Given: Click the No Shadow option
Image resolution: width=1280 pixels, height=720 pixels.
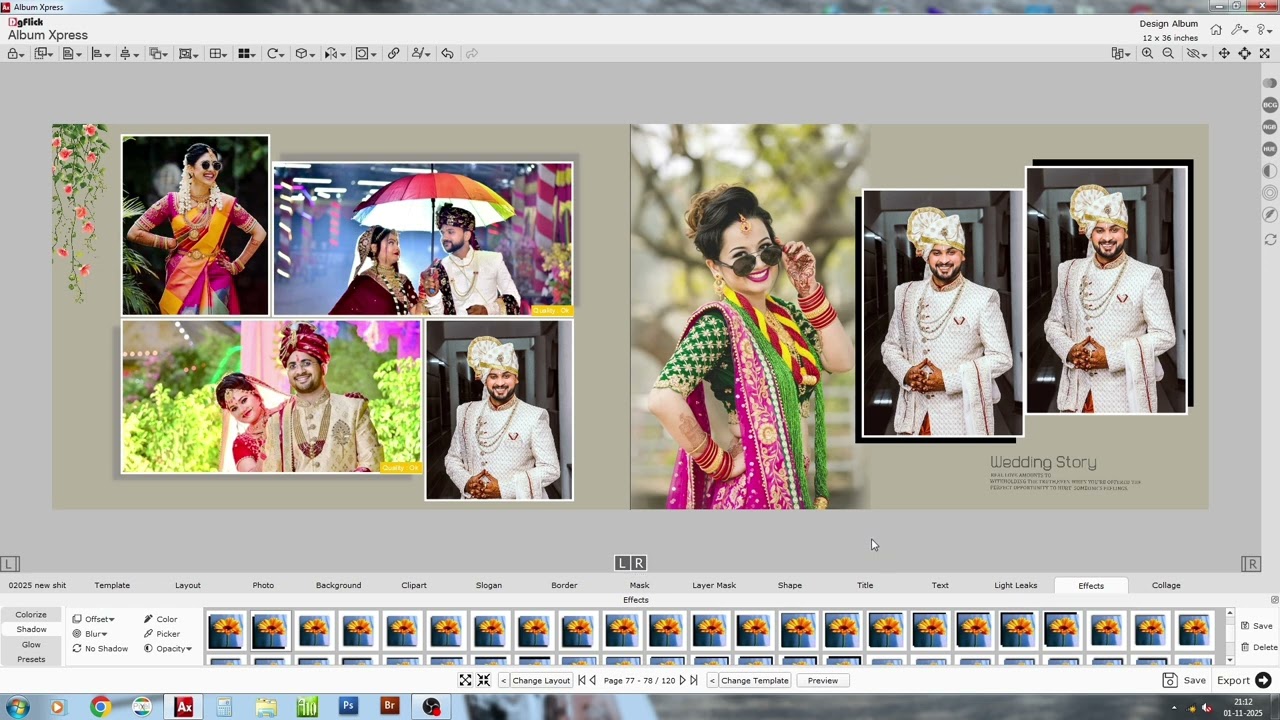Looking at the screenshot, I should (x=100, y=649).
